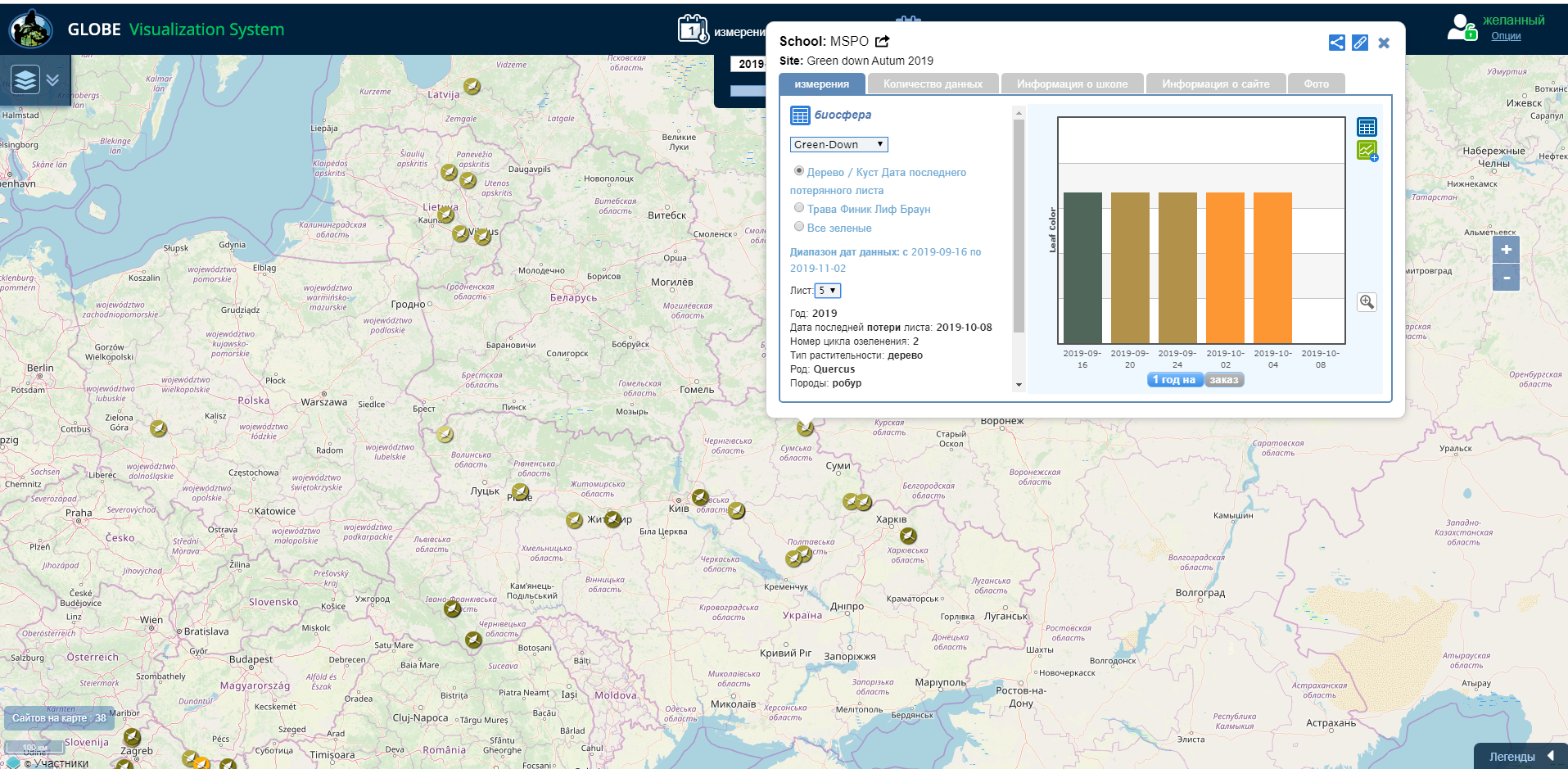Open the Green-Down protocol dropdown
Image resolution: width=1568 pixels, height=769 pixels.
(x=838, y=145)
